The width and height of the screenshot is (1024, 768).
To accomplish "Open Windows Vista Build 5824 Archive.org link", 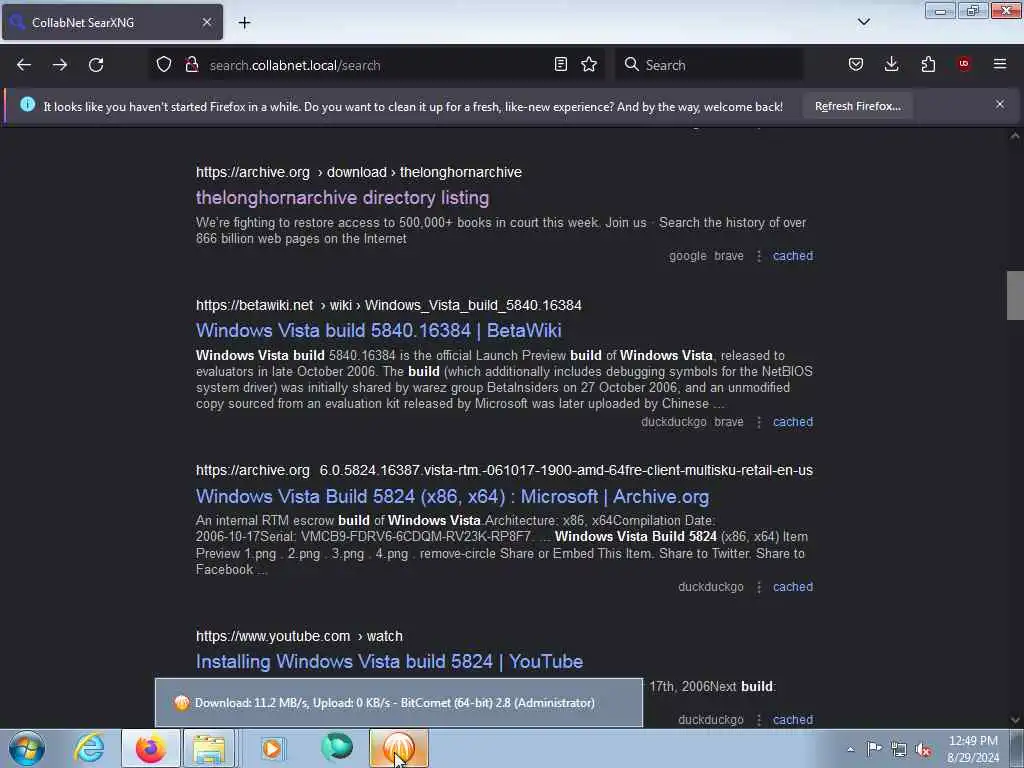I will click(453, 496).
